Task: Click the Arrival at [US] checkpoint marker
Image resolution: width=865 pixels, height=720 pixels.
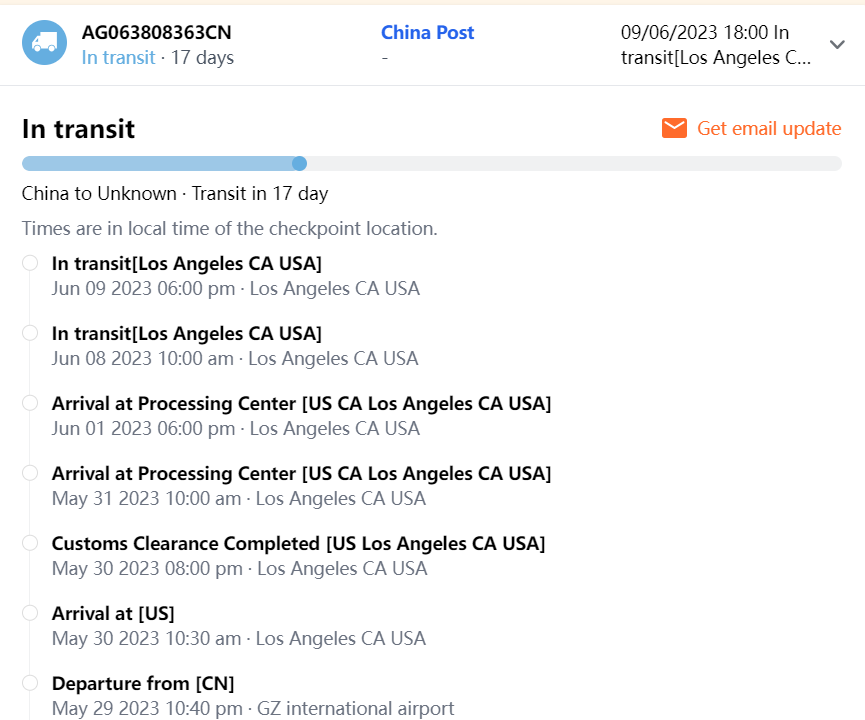Action: (30, 613)
